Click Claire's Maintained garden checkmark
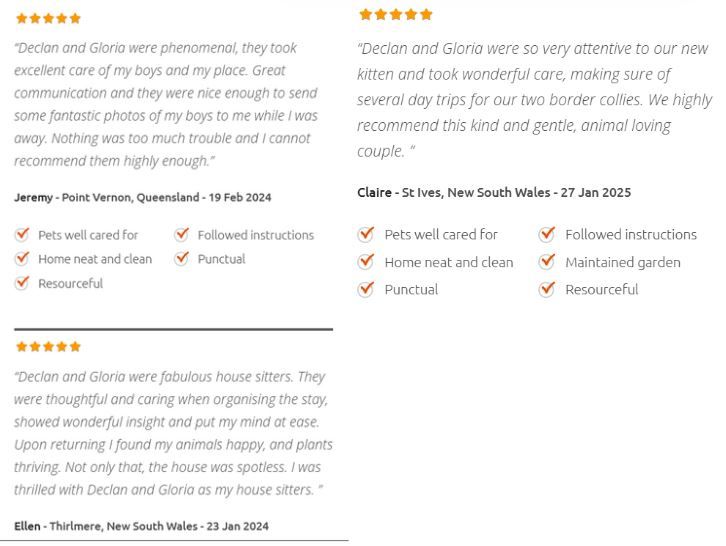Viewport: 726px width, 546px height. [x=547, y=262]
